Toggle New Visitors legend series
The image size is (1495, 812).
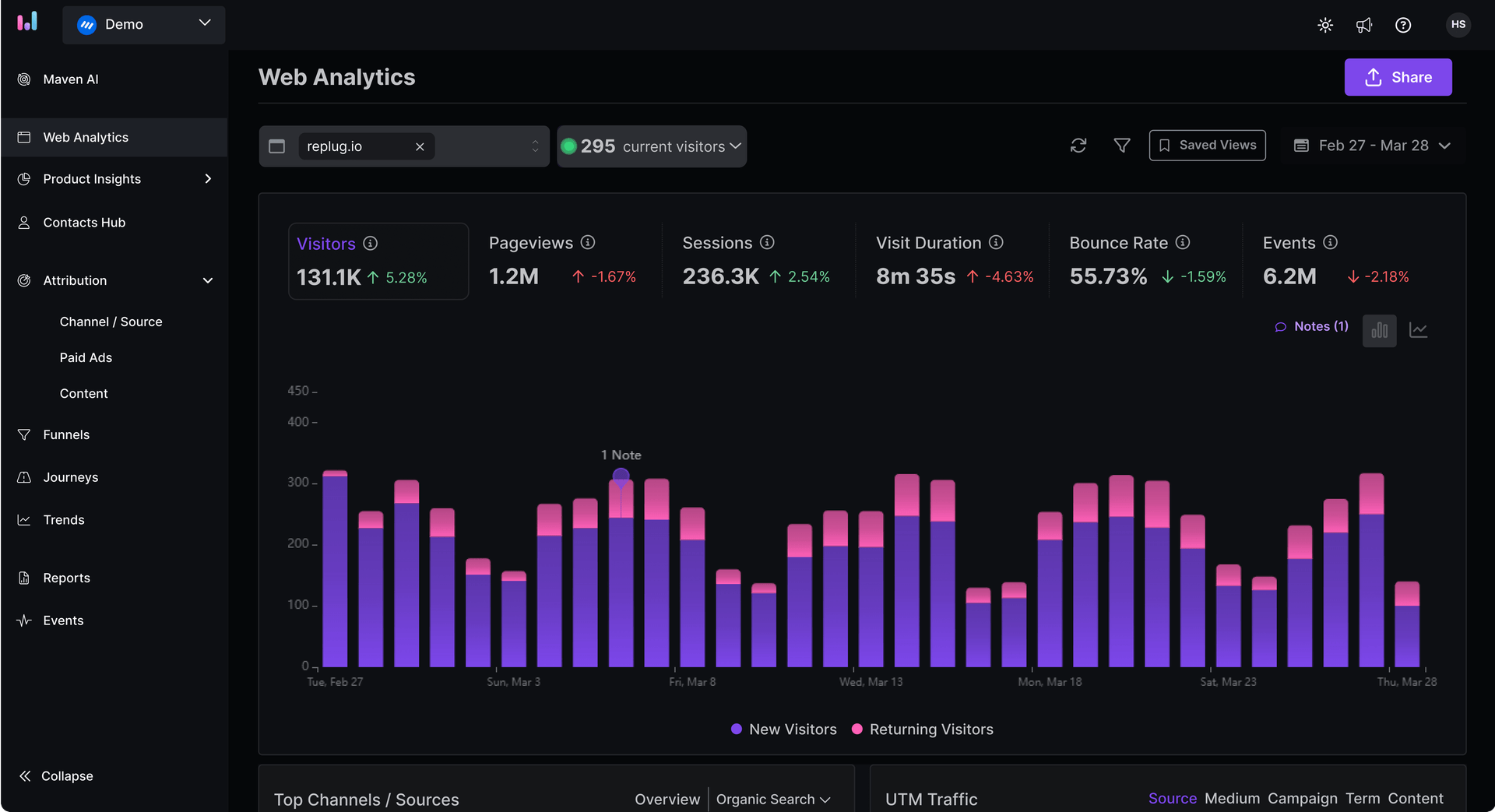tap(783, 729)
